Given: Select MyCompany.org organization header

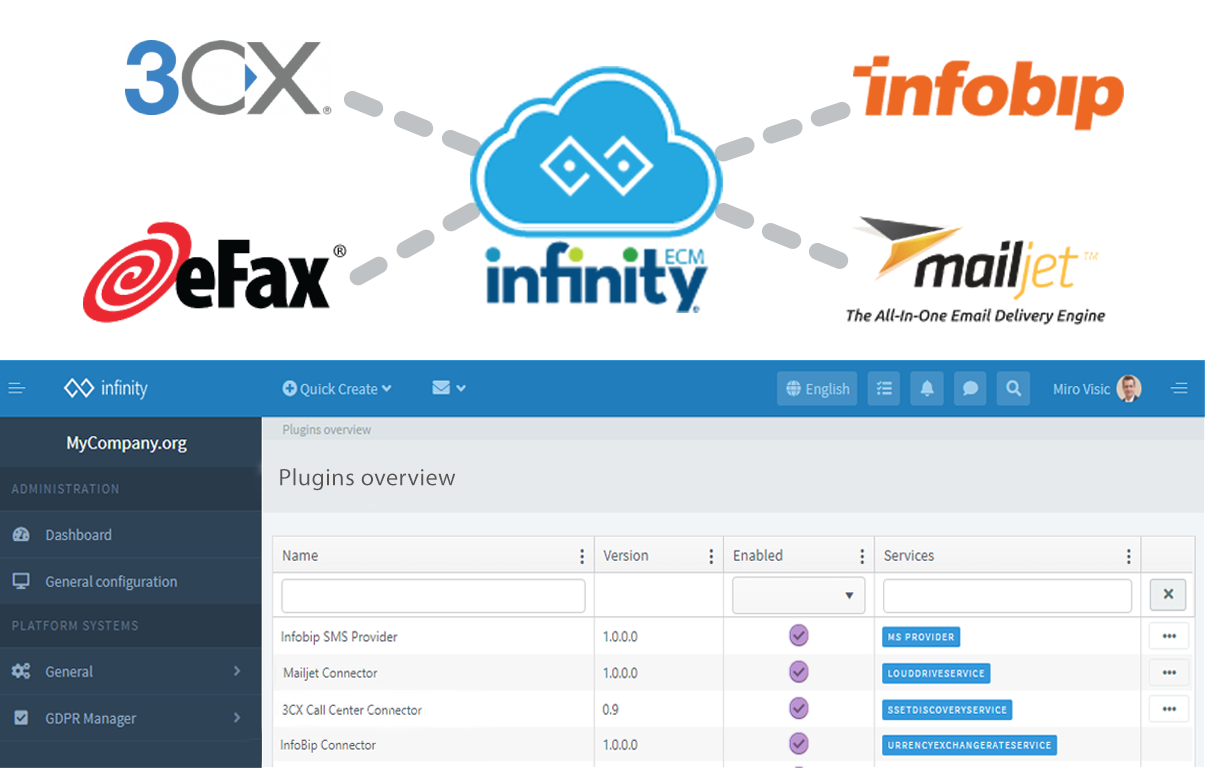Looking at the screenshot, I should pyautogui.click(x=126, y=443).
